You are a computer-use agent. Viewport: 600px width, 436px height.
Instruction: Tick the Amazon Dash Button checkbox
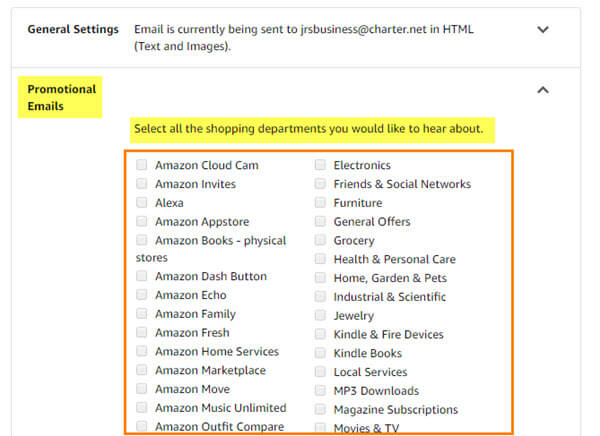[x=142, y=276]
